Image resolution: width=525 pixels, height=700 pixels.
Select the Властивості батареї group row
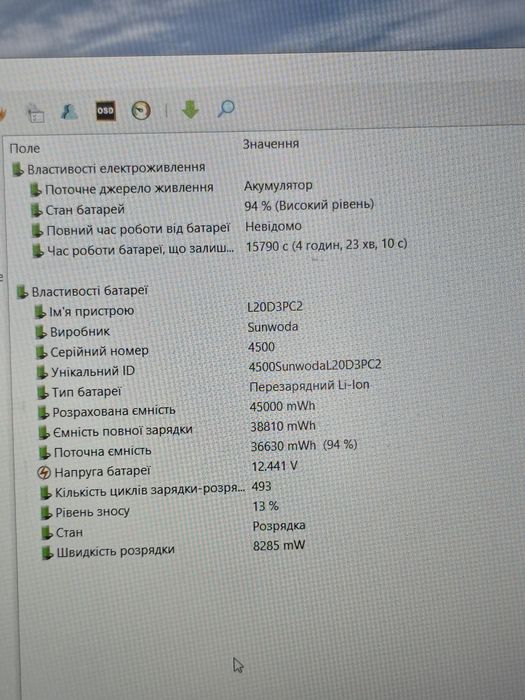click(x=83, y=291)
